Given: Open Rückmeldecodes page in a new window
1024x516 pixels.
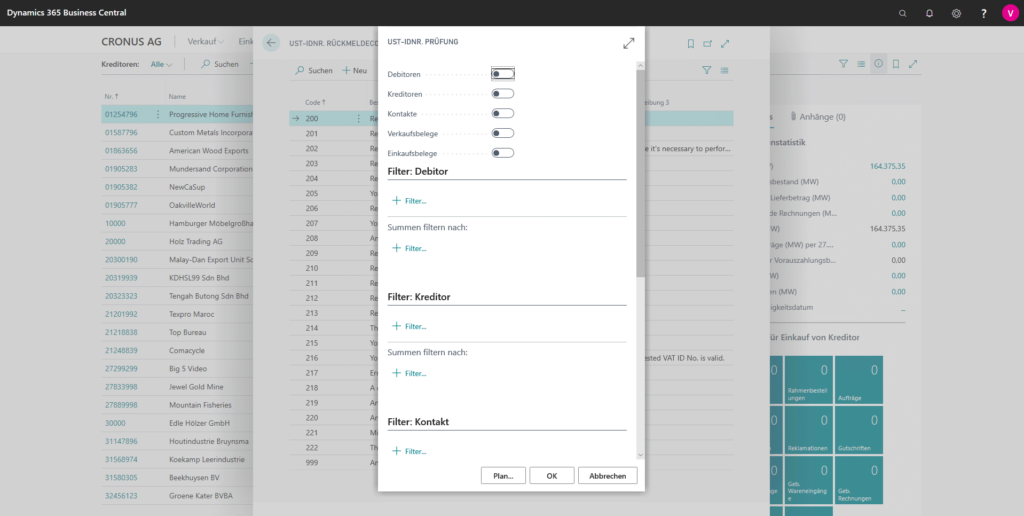Looking at the screenshot, I should [x=707, y=44].
